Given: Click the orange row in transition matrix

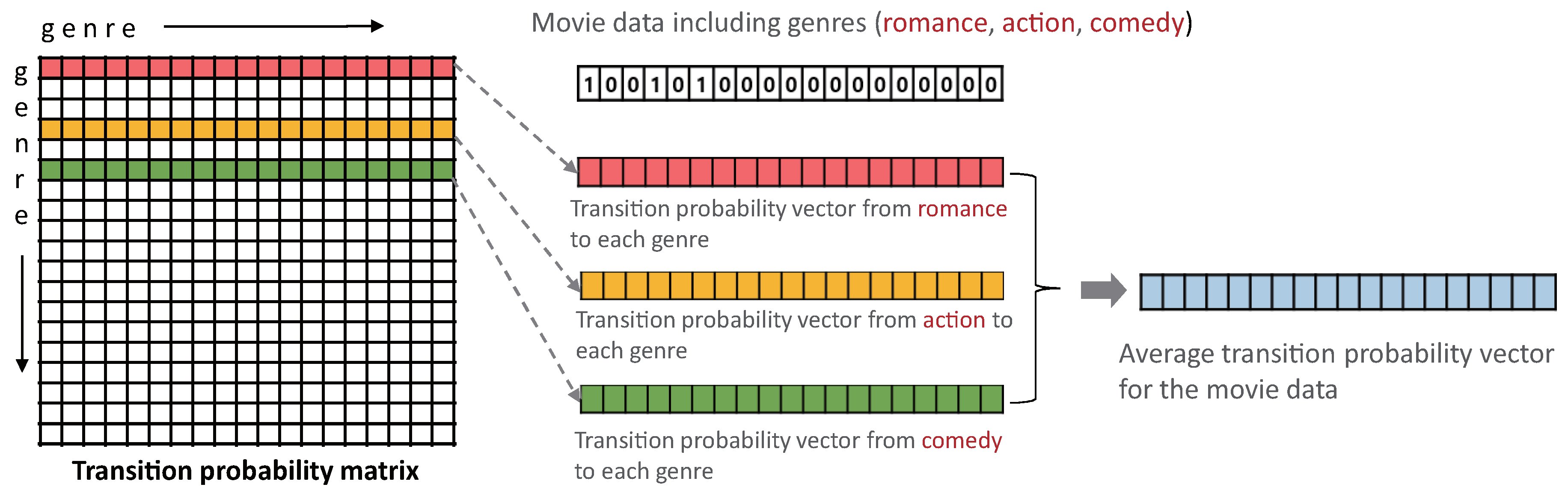Looking at the screenshot, I should 246,129.
